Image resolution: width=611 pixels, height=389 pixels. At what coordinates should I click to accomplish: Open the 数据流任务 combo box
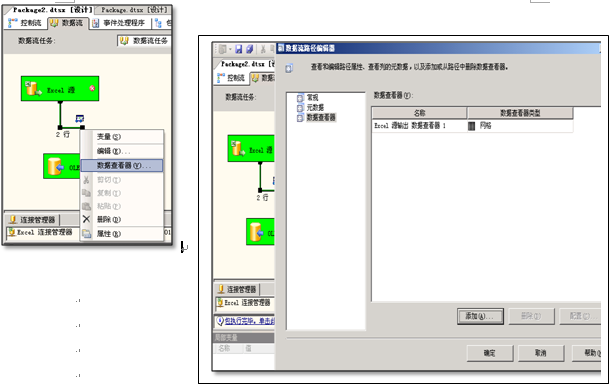click(144, 41)
